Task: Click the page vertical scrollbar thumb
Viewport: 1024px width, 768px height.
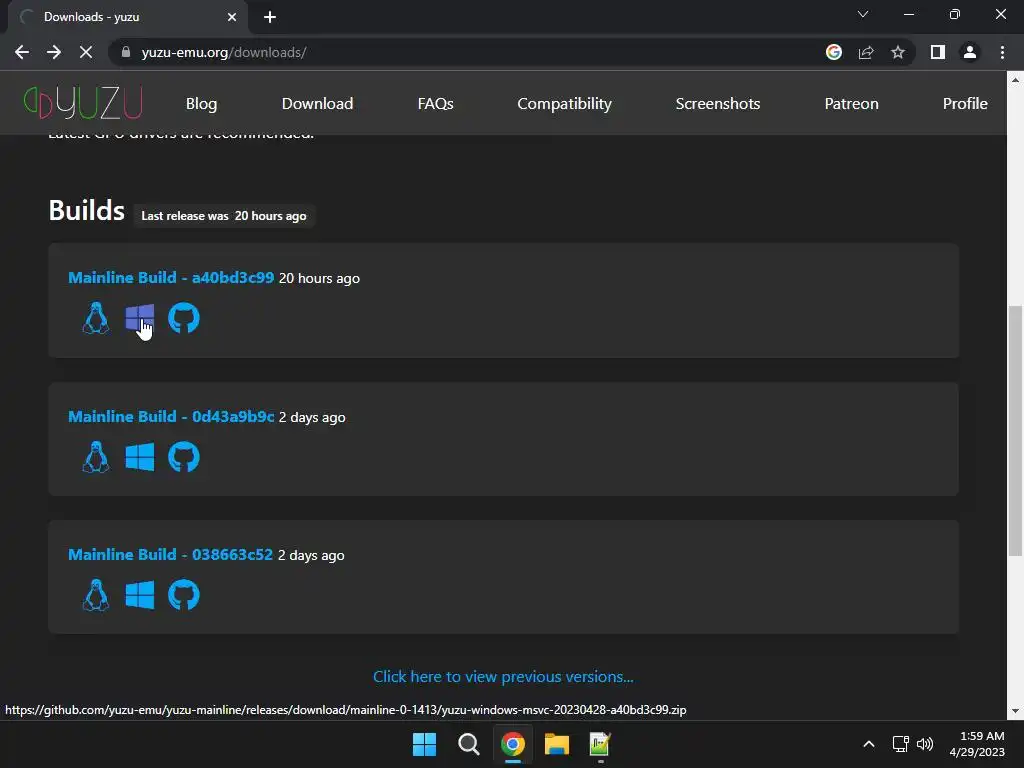Action: coord(1015,431)
